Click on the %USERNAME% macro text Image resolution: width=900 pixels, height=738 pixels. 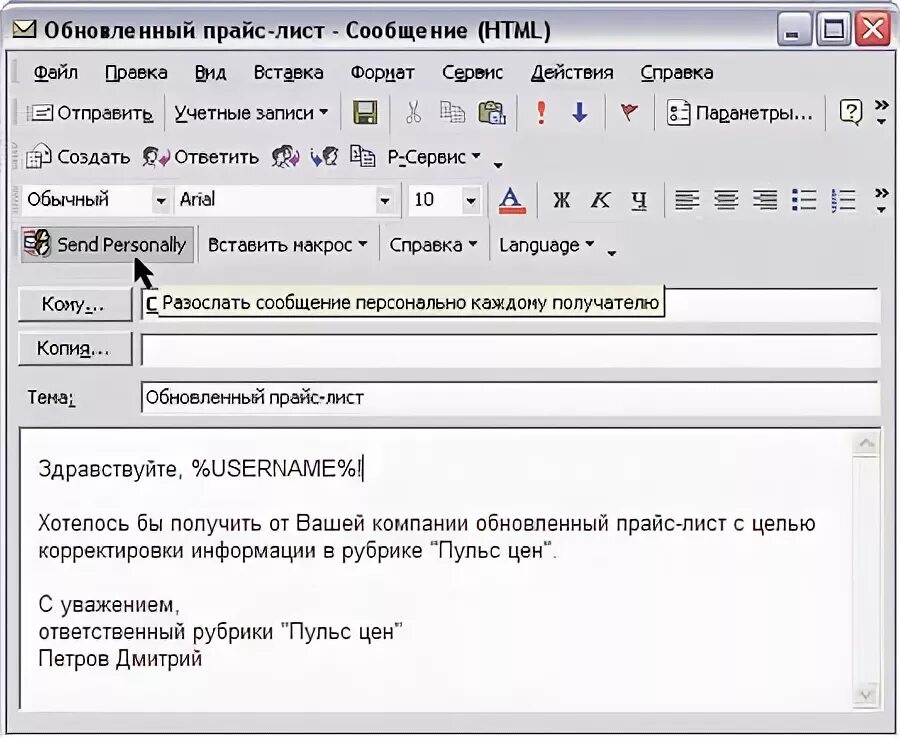pyautogui.click(x=274, y=469)
